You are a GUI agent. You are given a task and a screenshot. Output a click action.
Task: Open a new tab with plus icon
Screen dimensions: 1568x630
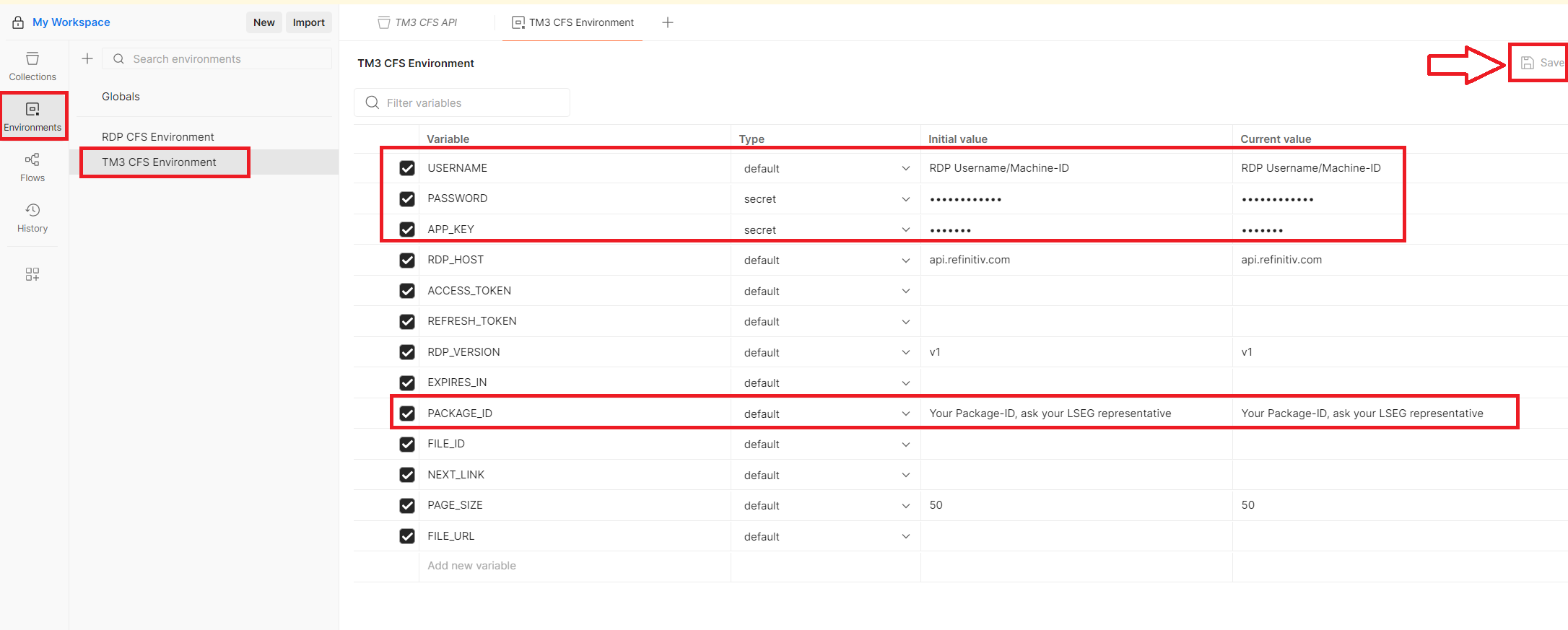668,22
